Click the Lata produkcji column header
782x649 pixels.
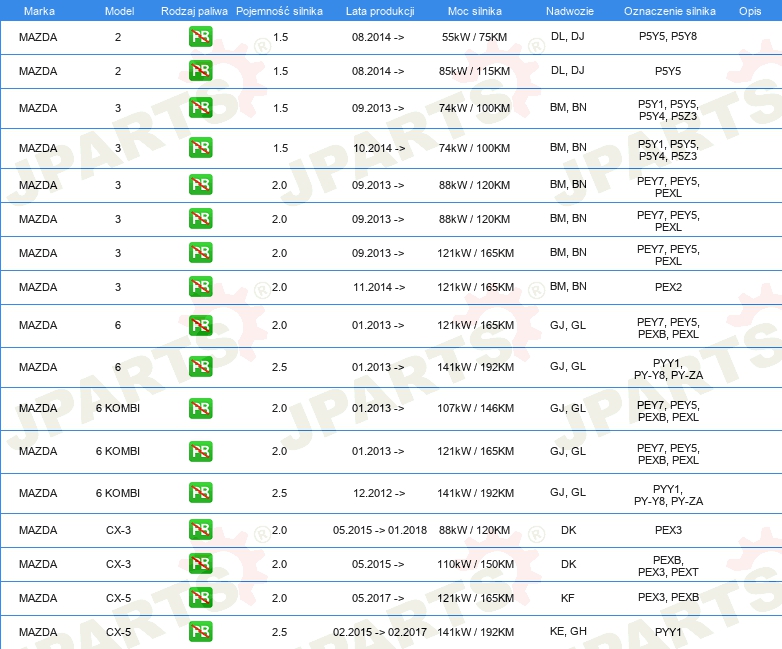tap(378, 10)
